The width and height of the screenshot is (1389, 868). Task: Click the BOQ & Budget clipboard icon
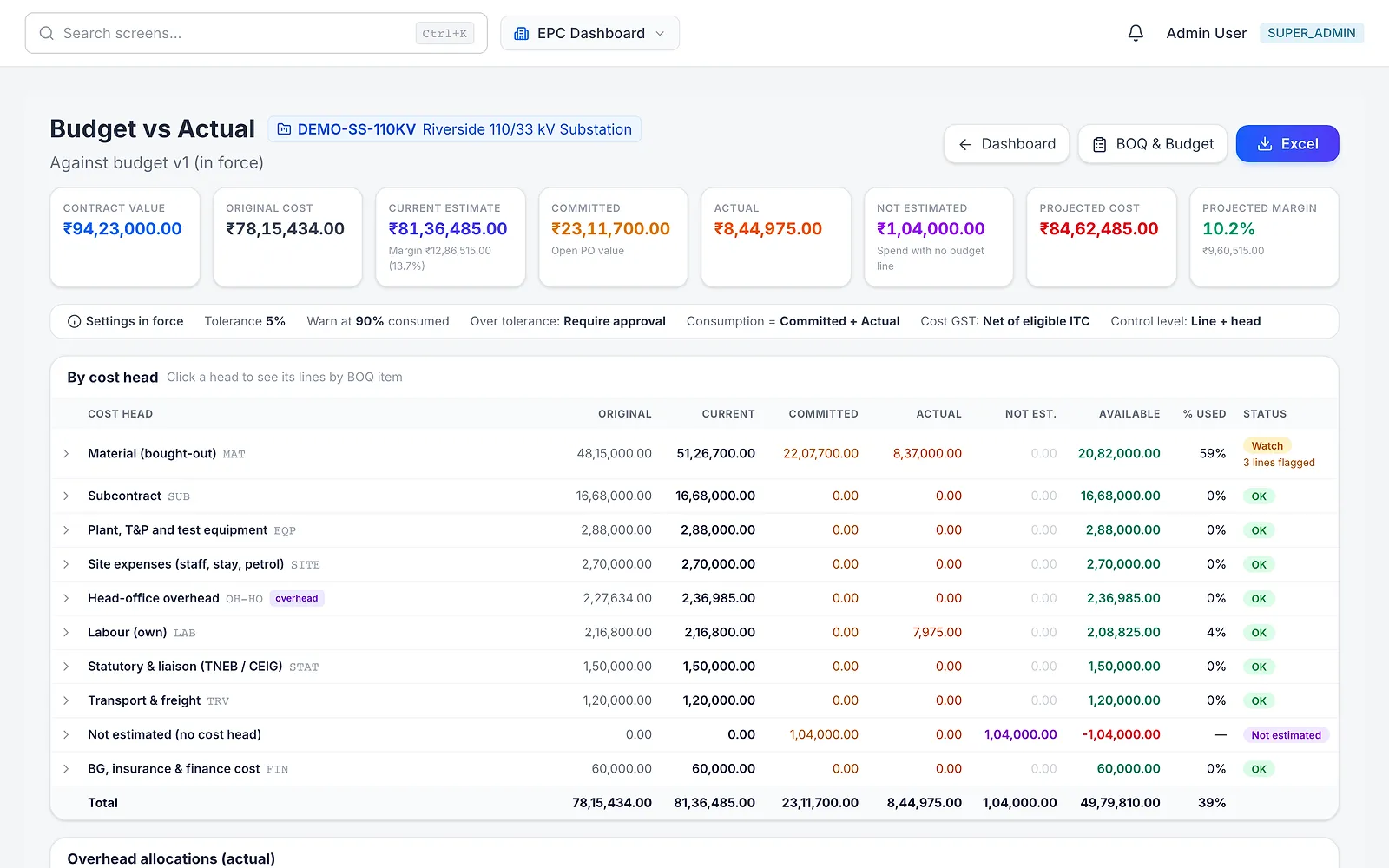click(x=1099, y=144)
